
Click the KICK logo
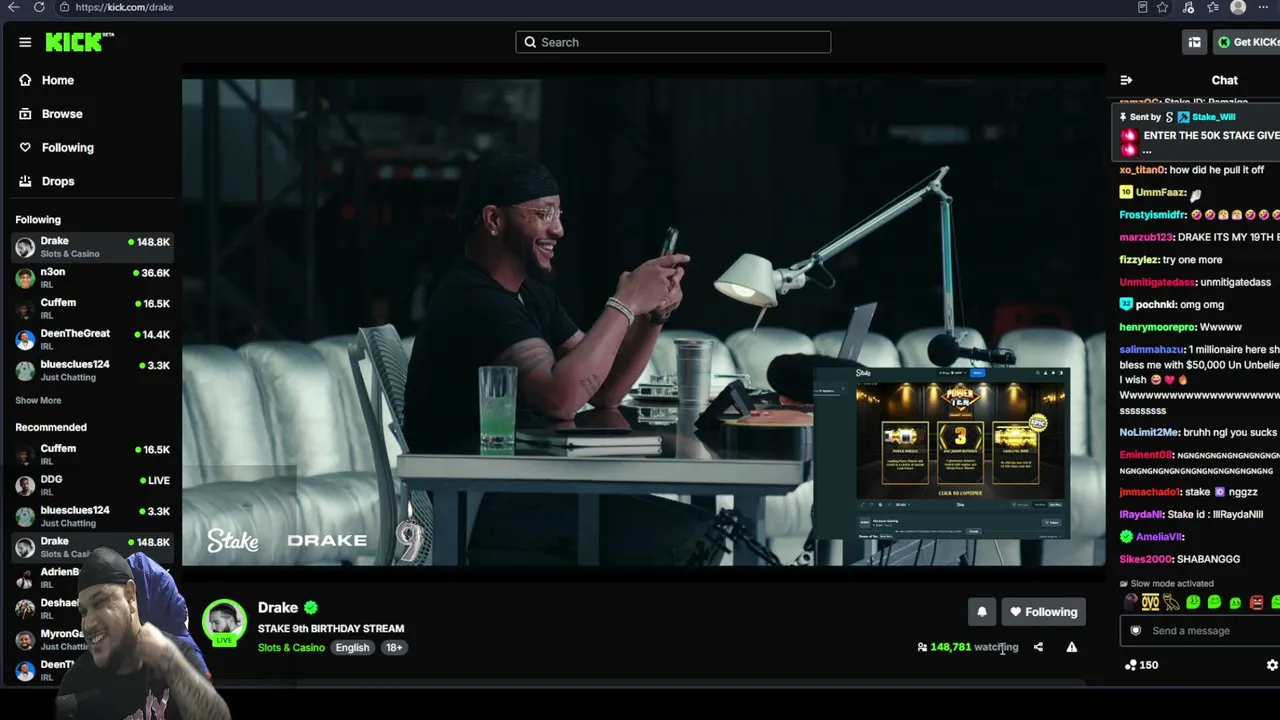80,42
